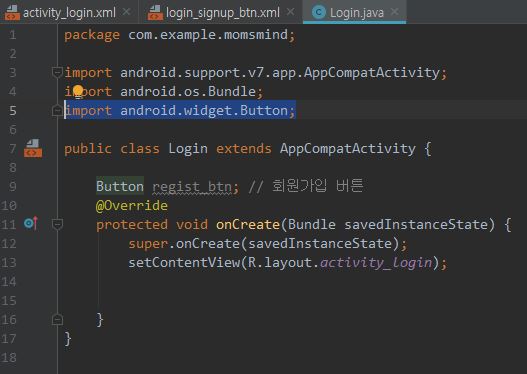This screenshot has width=527, height=374.
Task: Click the protected keyword
Action: (x=132, y=224)
